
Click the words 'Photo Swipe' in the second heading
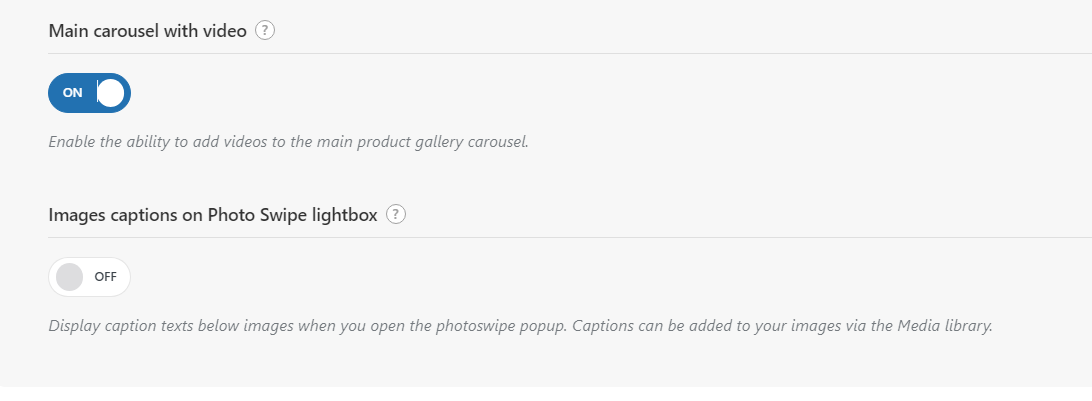tap(251, 214)
